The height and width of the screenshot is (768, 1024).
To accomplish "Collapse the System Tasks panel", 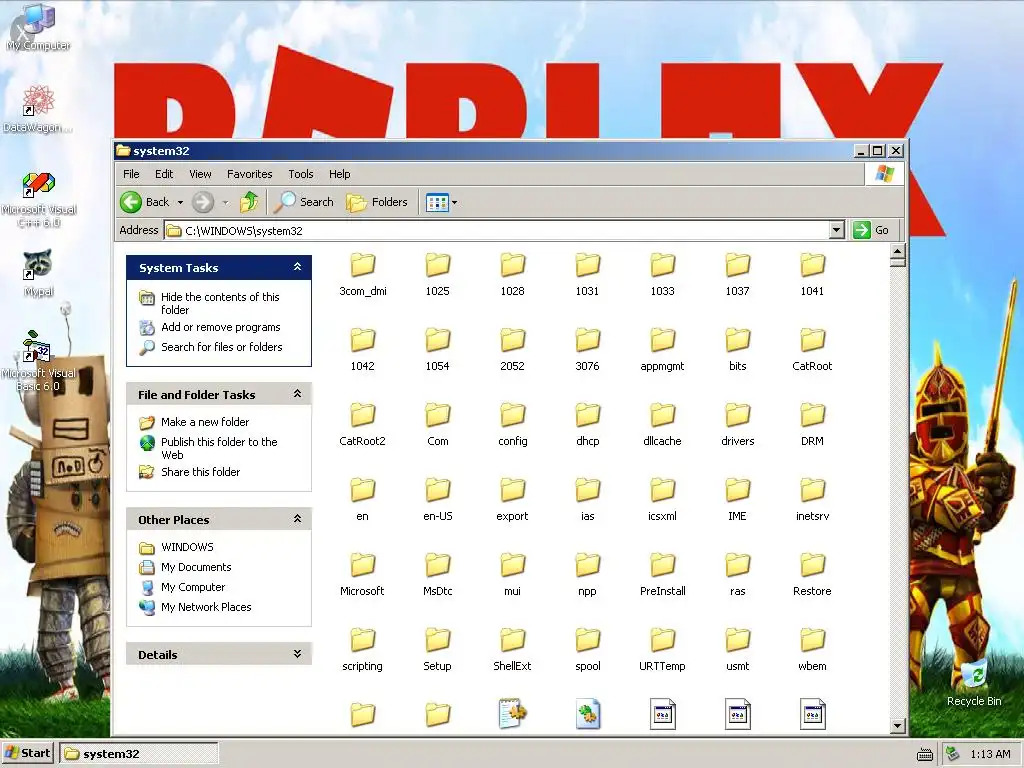I will point(297,267).
